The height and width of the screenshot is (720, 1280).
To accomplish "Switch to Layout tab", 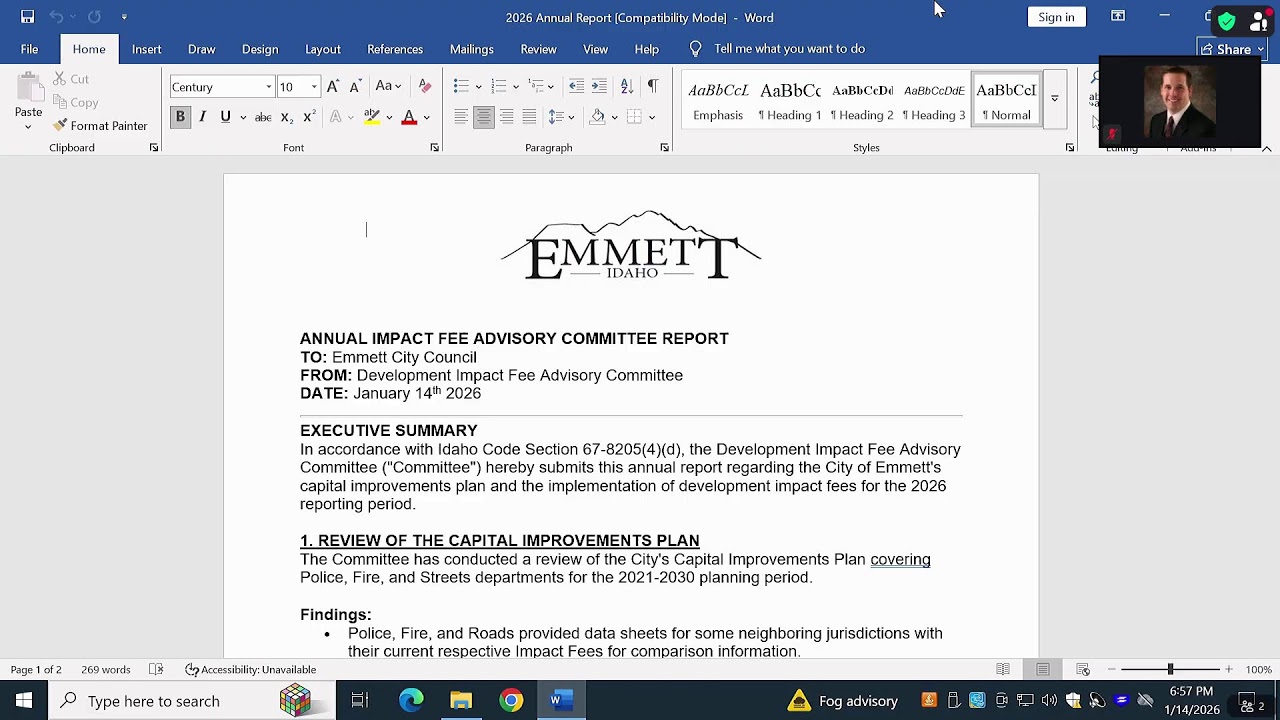I will coord(323,49).
